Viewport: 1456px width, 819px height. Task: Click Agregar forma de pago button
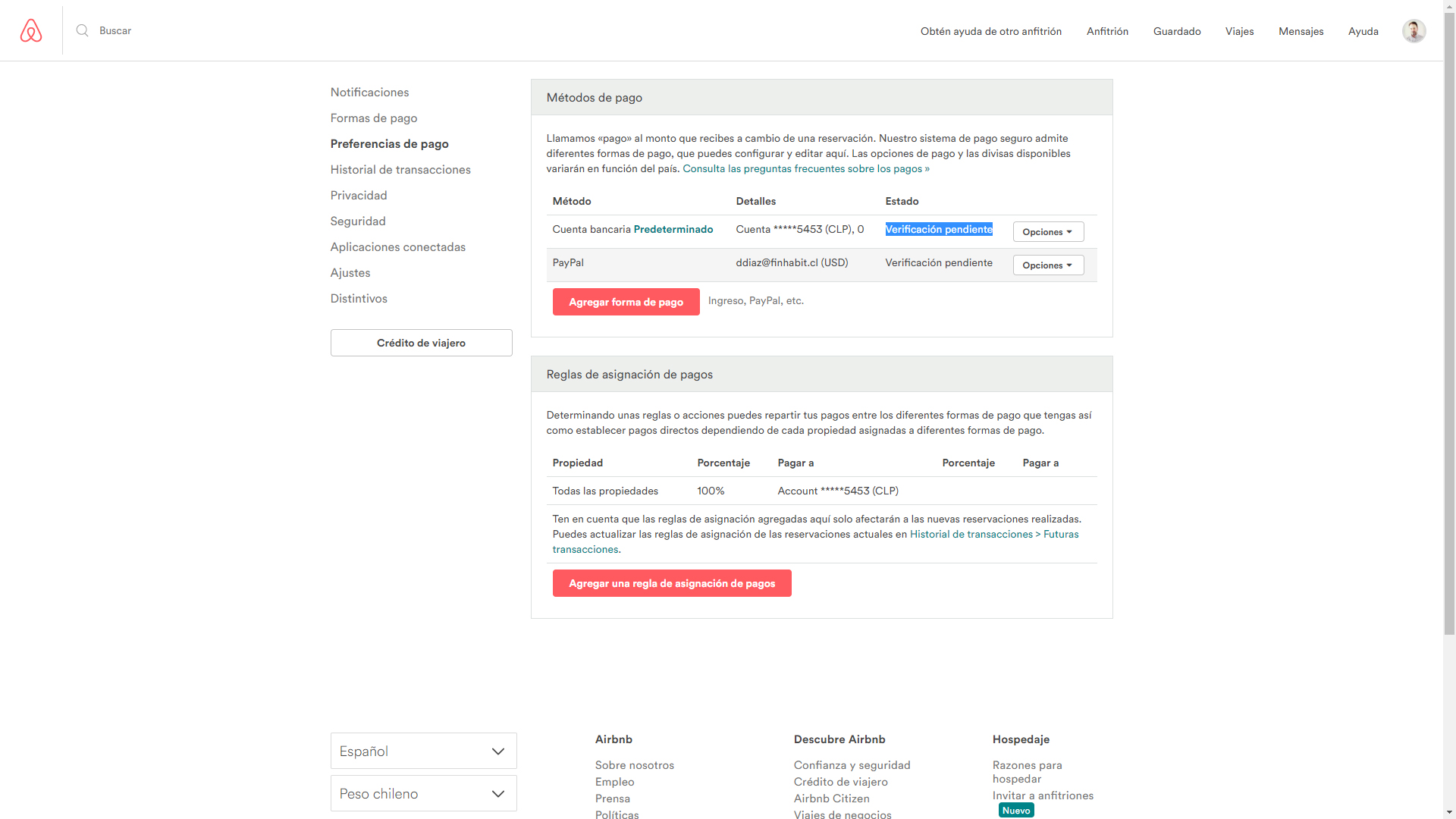[x=626, y=302]
